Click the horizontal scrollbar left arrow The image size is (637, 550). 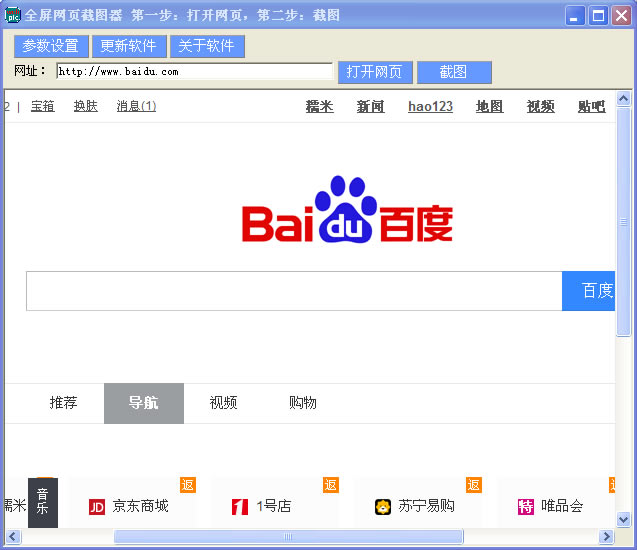click(x=13, y=537)
